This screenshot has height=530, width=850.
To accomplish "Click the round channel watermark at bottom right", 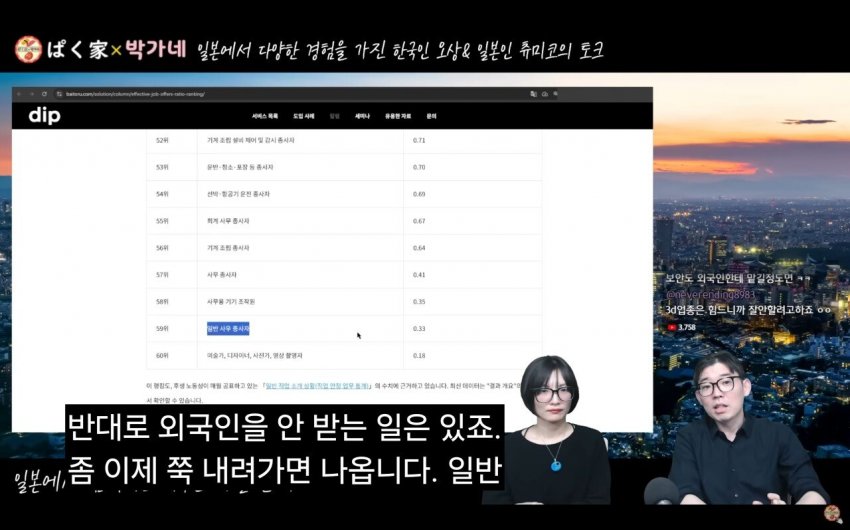I will tap(831, 512).
